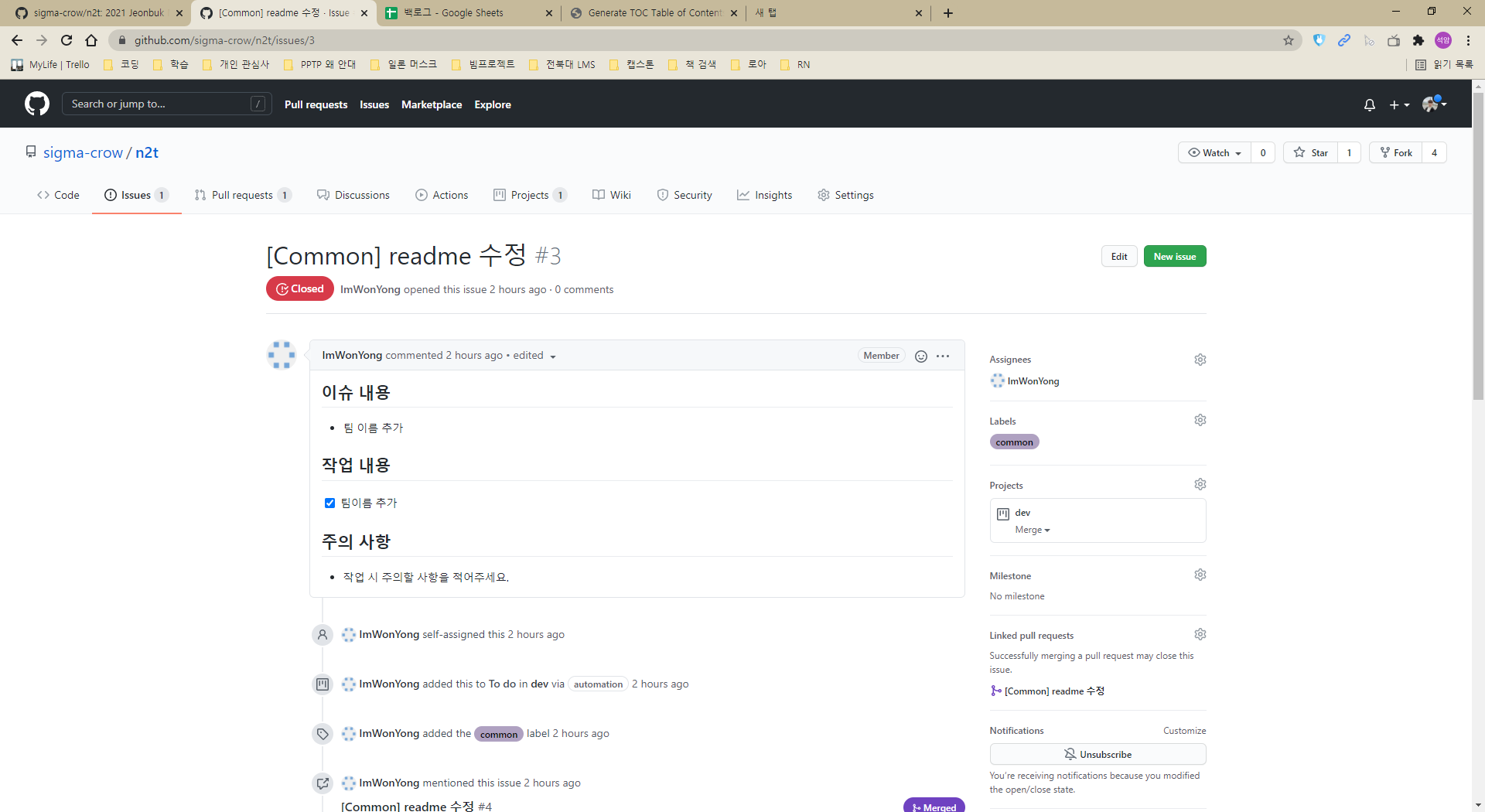Click the header Marketplace link
This screenshot has width=1485, height=812.
[x=432, y=104]
